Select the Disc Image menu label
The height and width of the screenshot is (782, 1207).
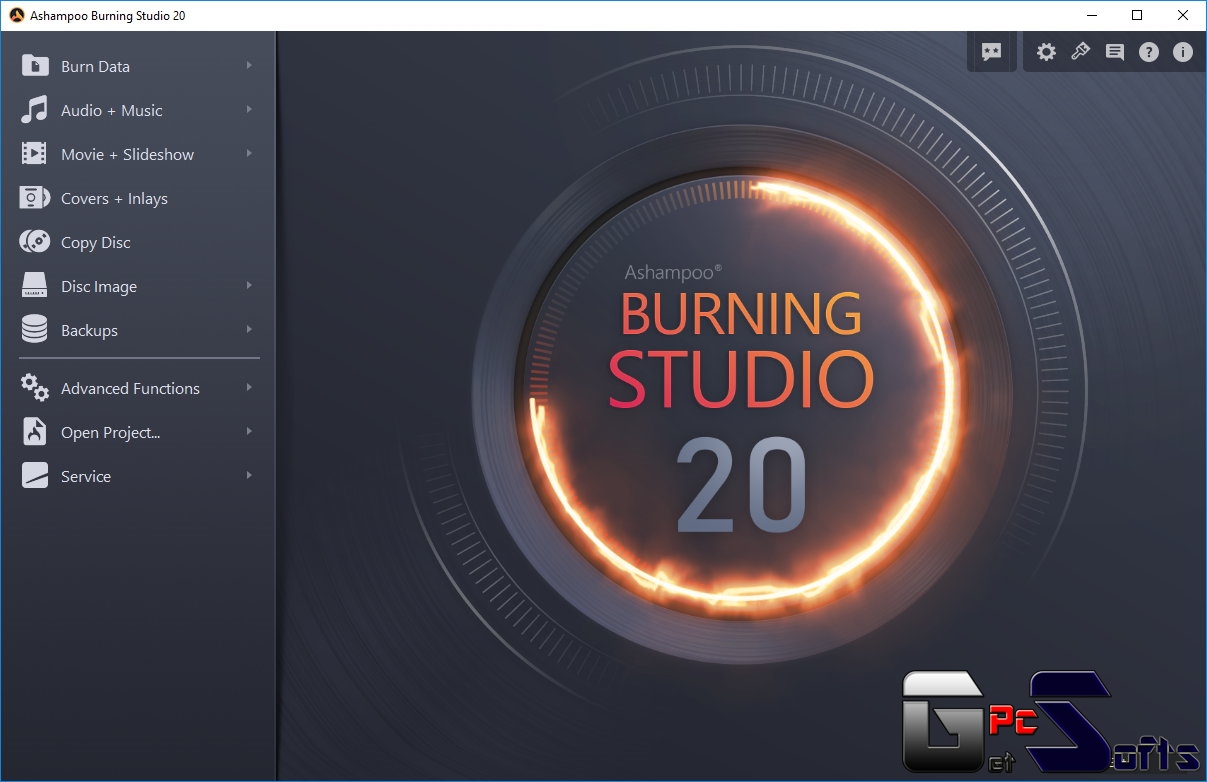[x=99, y=287]
